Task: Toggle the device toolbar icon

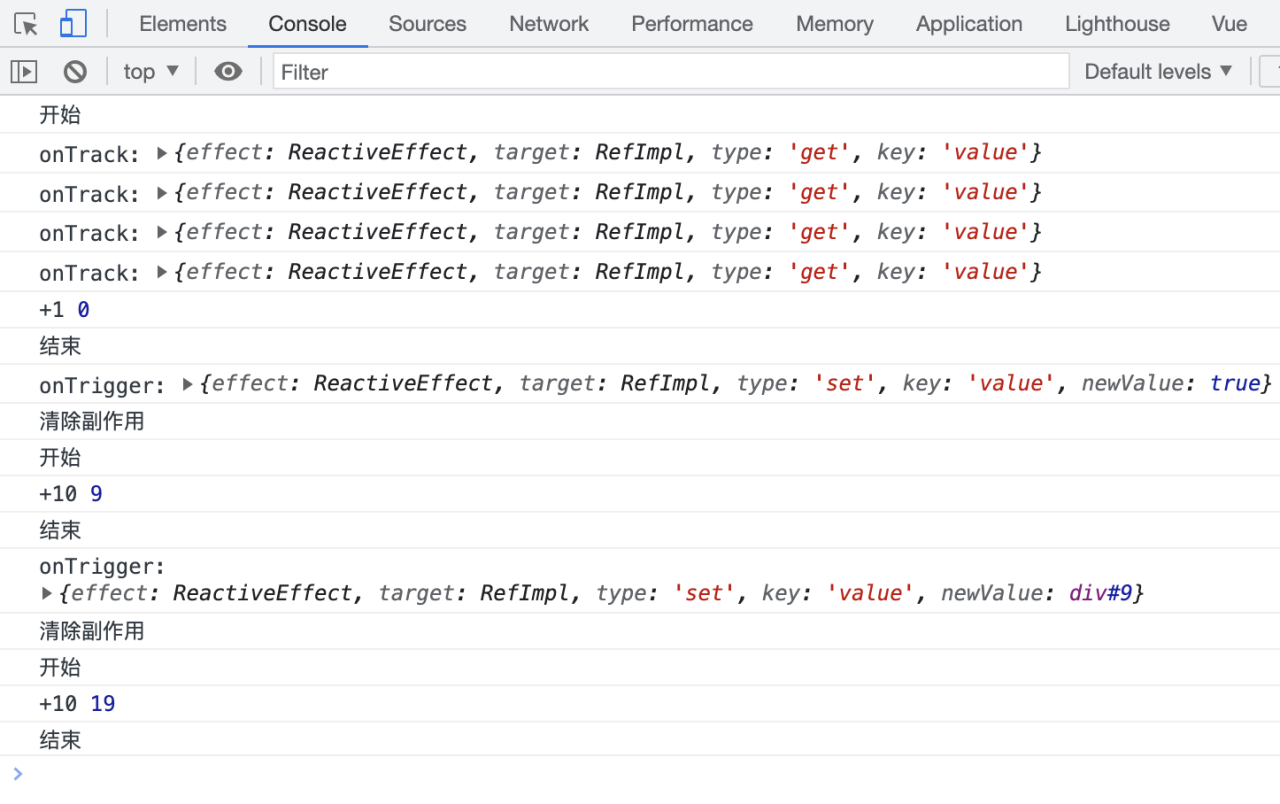Action: 73,24
